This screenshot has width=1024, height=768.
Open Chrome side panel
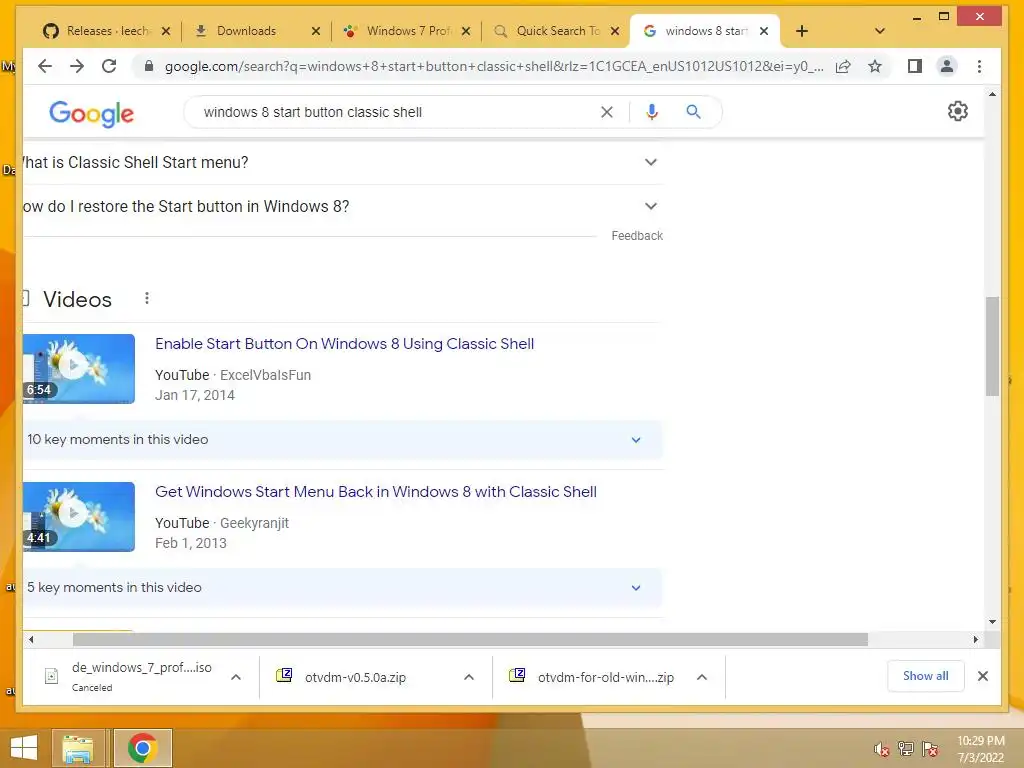915,66
